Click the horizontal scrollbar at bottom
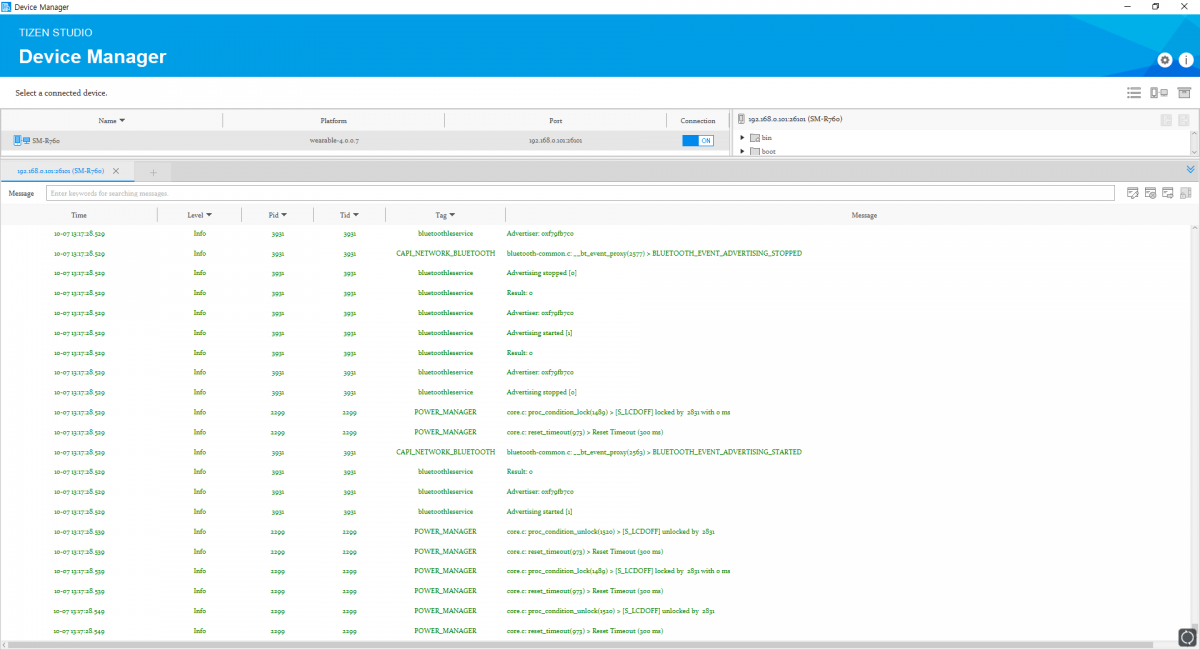Screen dimensions: 1200x650 590,645
